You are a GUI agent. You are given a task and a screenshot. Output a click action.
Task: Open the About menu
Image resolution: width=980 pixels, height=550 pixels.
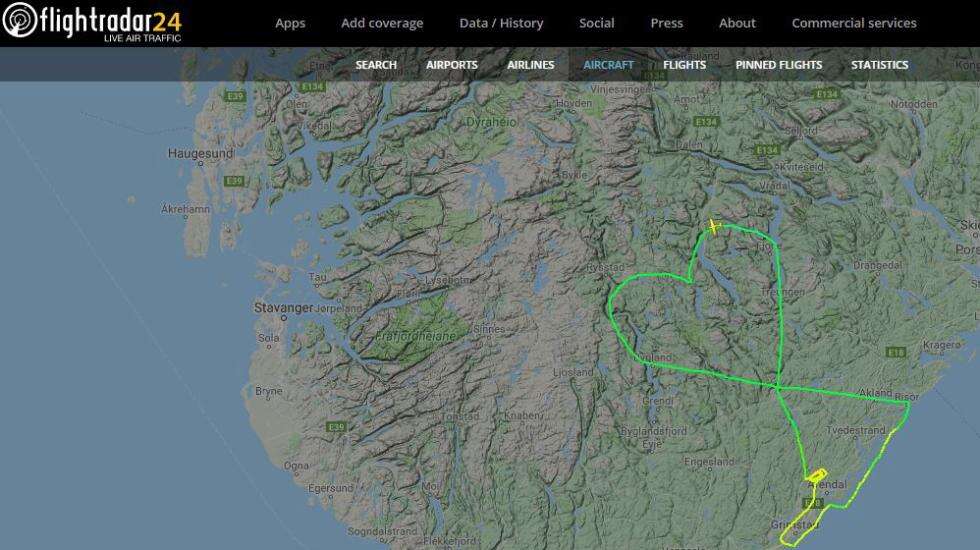tap(737, 23)
